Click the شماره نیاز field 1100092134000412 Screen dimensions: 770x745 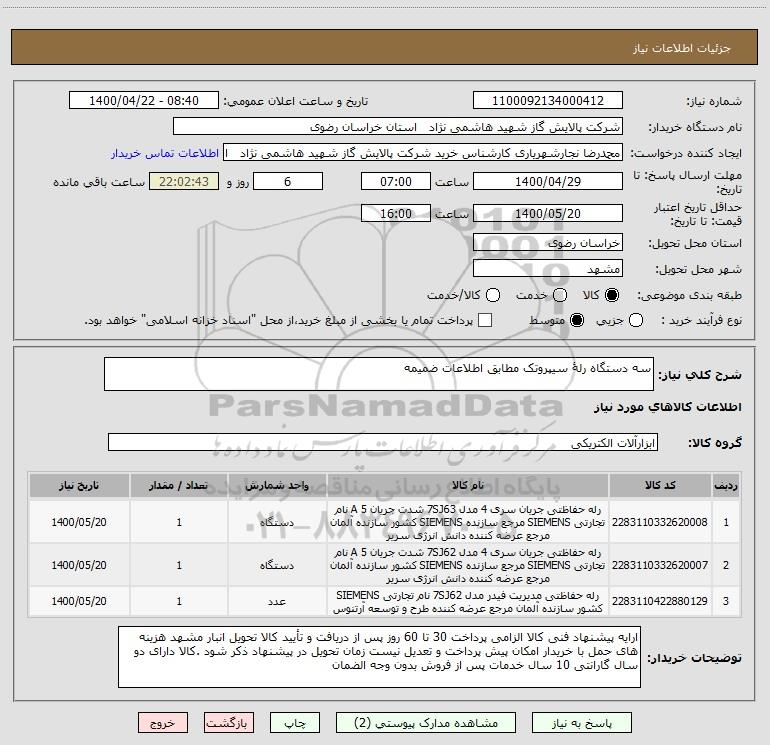(548, 100)
